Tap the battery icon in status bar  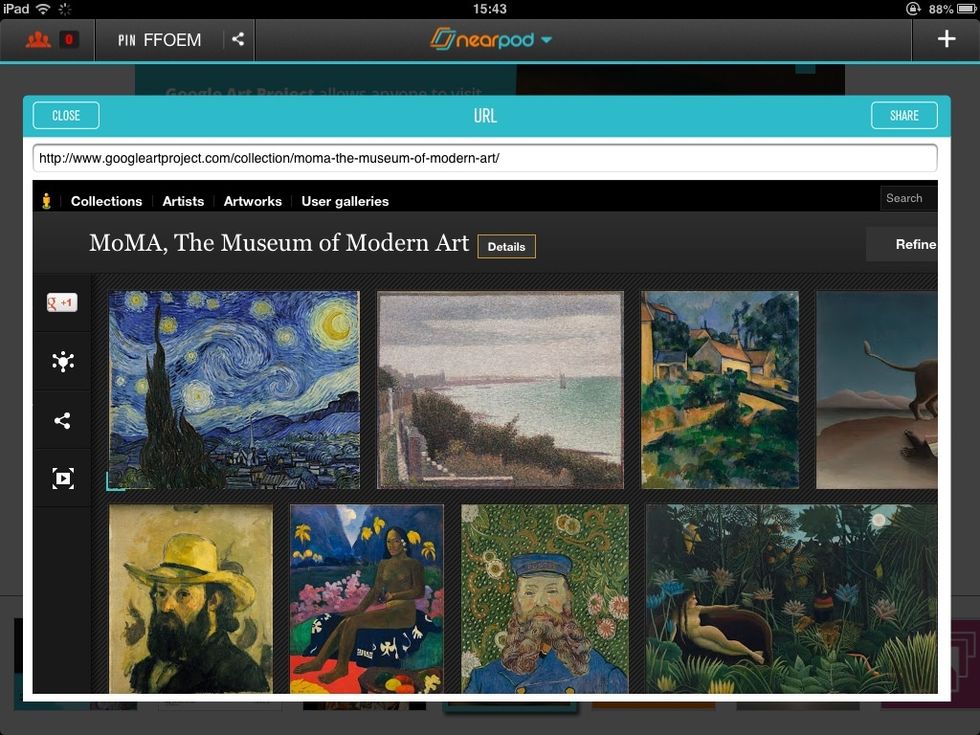click(966, 9)
